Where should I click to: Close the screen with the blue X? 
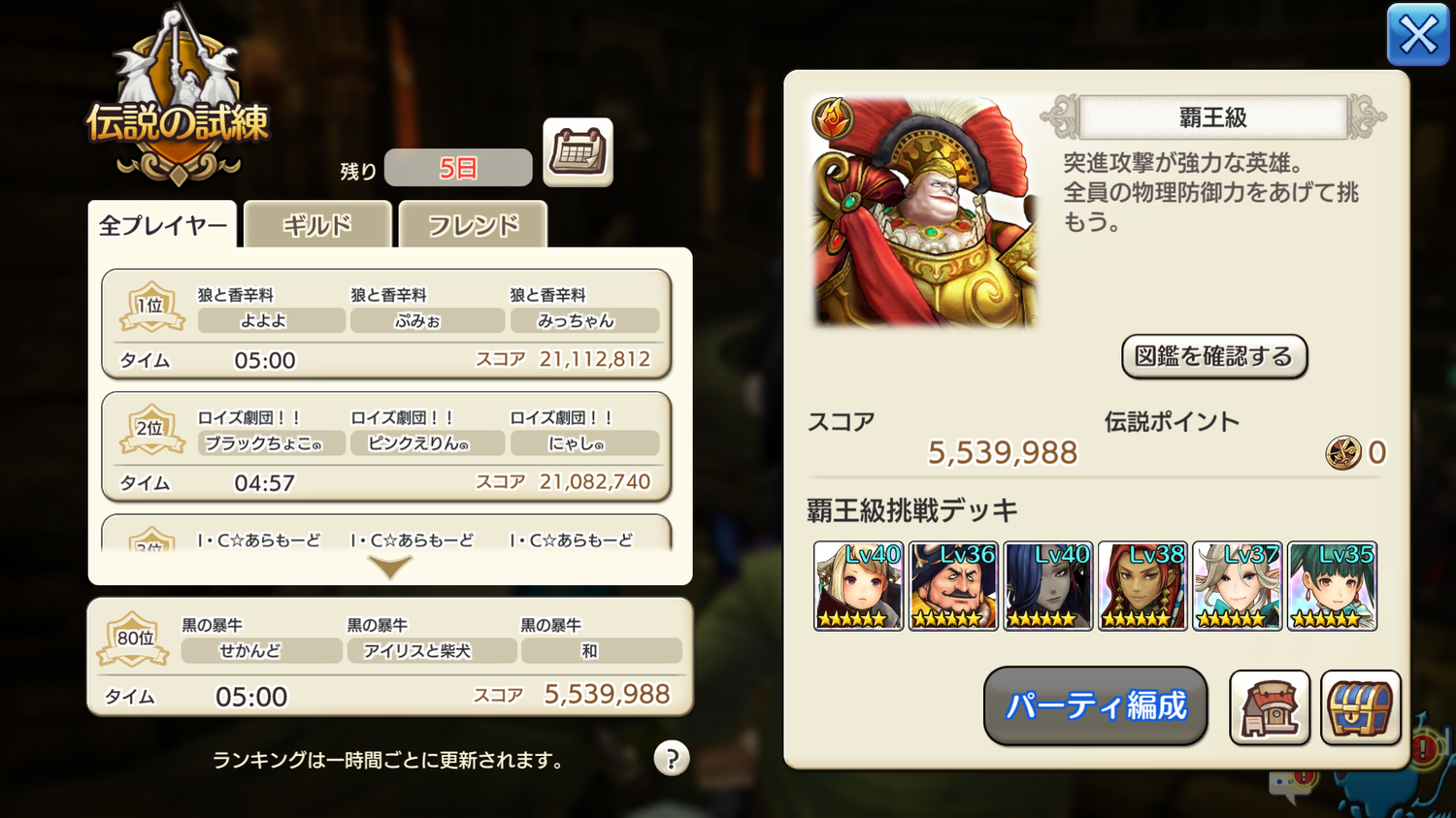tap(1418, 35)
